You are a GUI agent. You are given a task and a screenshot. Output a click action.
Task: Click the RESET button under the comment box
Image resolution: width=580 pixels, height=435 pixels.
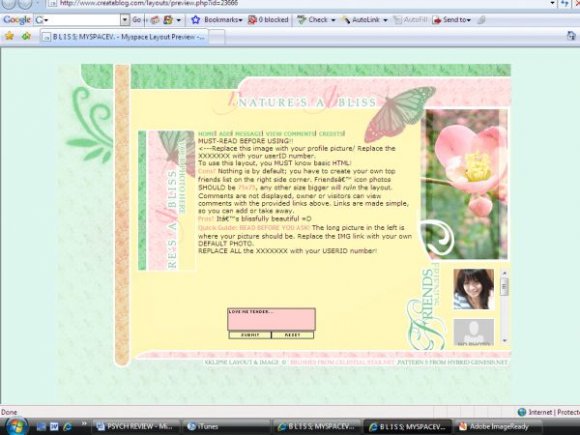tap(292, 335)
